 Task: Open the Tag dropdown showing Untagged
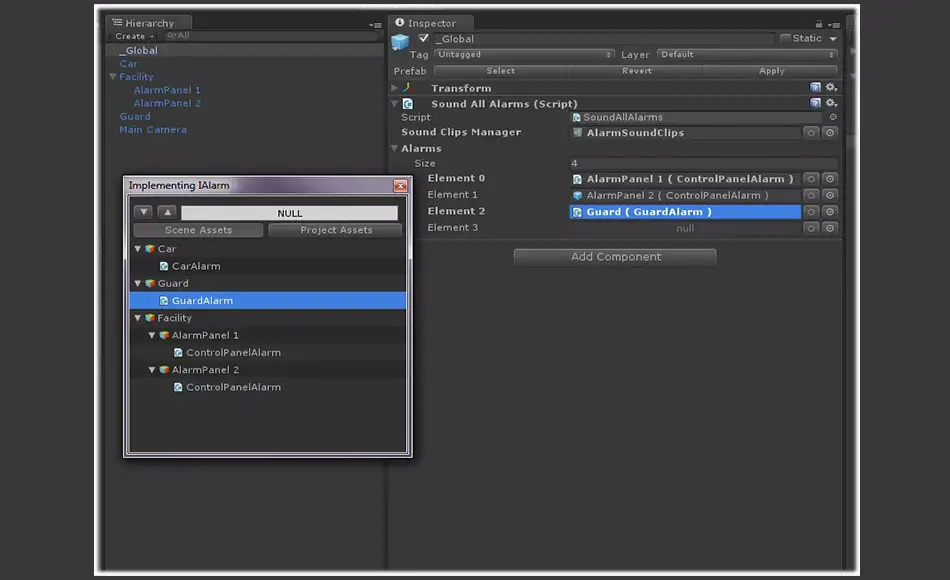tap(524, 55)
